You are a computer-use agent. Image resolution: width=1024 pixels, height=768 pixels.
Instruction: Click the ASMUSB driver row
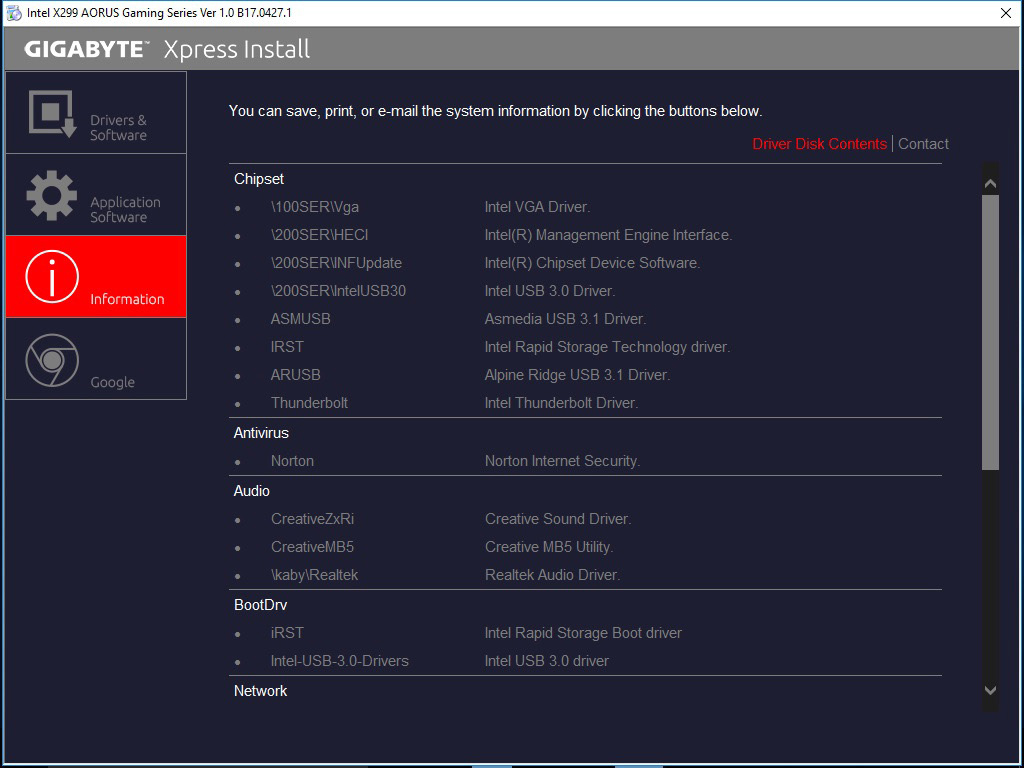tap(300, 319)
